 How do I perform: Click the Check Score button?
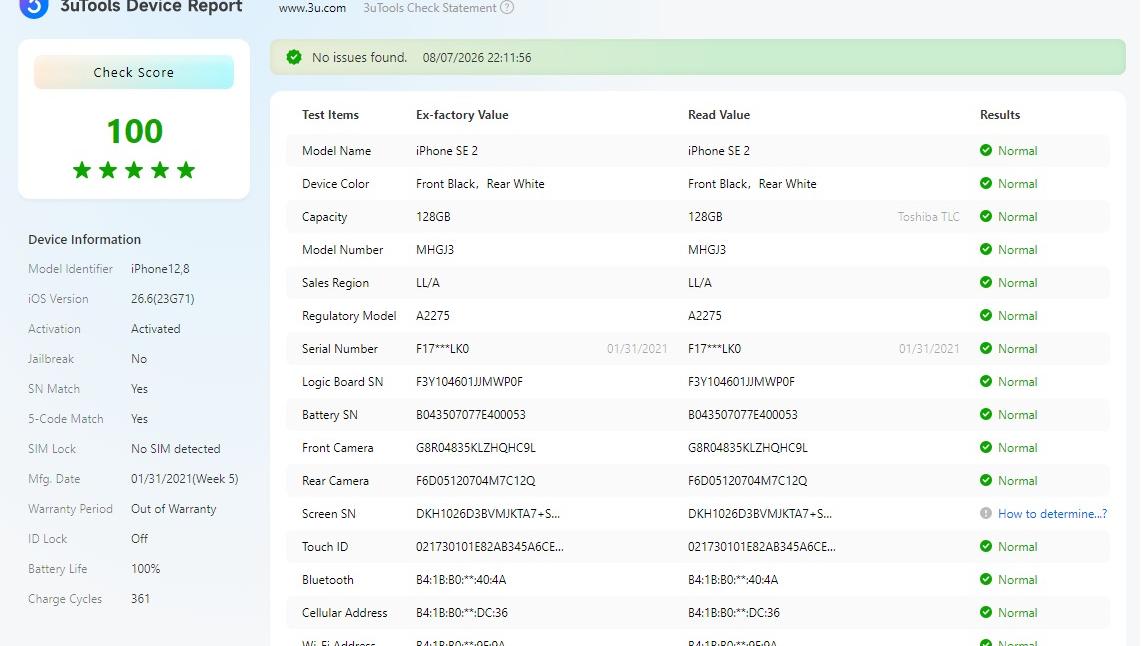tap(134, 72)
